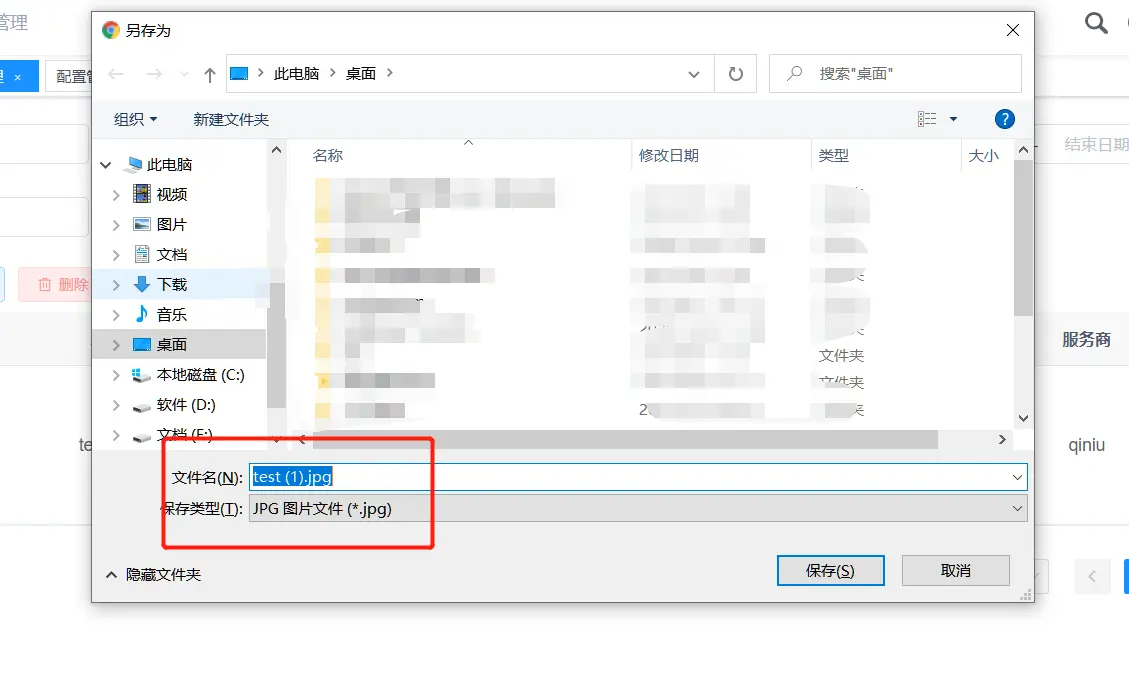Sort by the 类型 column header

(x=833, y=156)
